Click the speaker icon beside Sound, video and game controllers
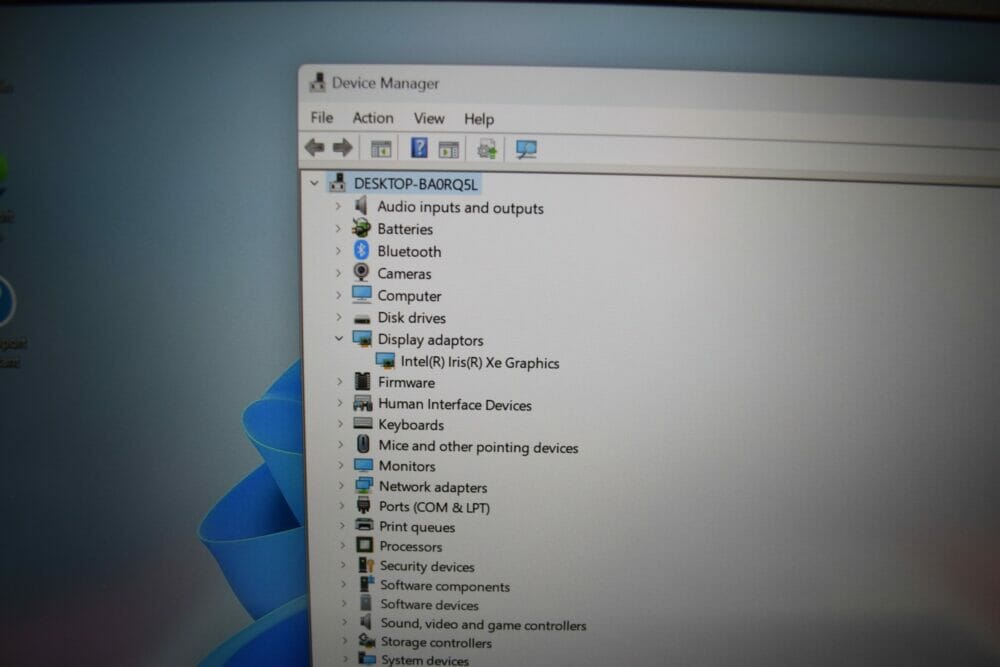The width and height of the screenshot is (1000, 667). pos(366,622)
